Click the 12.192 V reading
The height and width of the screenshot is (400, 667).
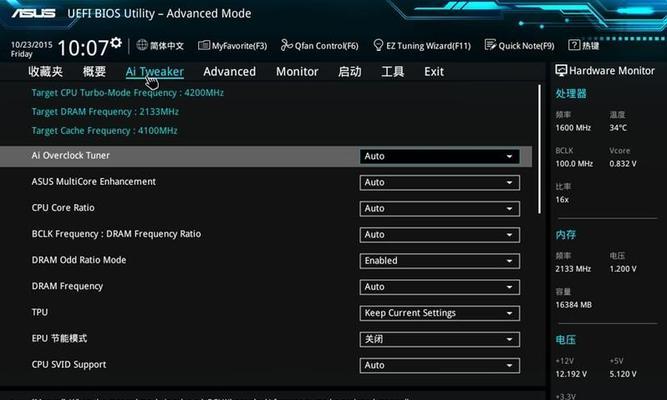click(x=571, y=374)
